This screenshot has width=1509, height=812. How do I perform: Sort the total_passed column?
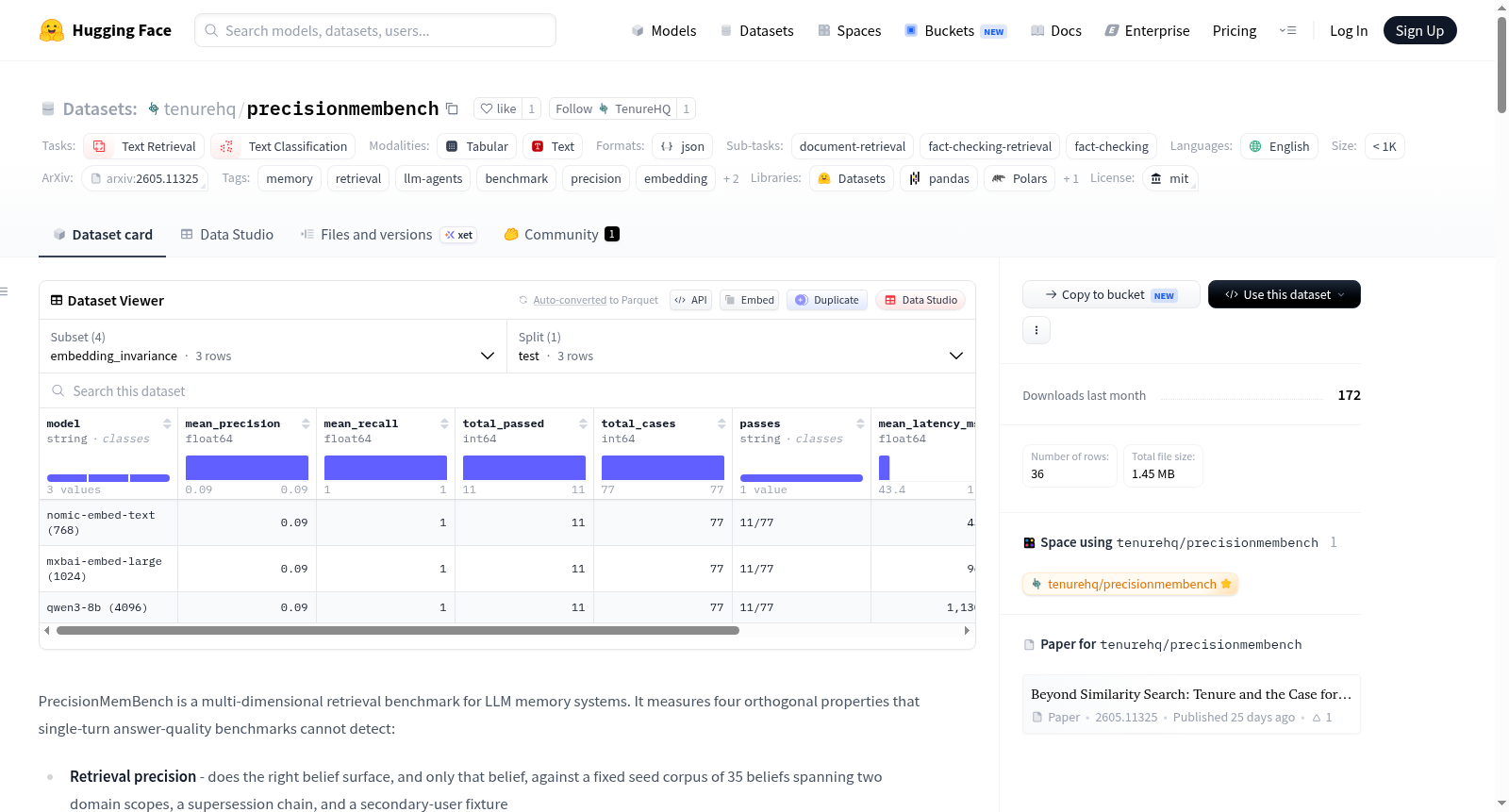583,423
